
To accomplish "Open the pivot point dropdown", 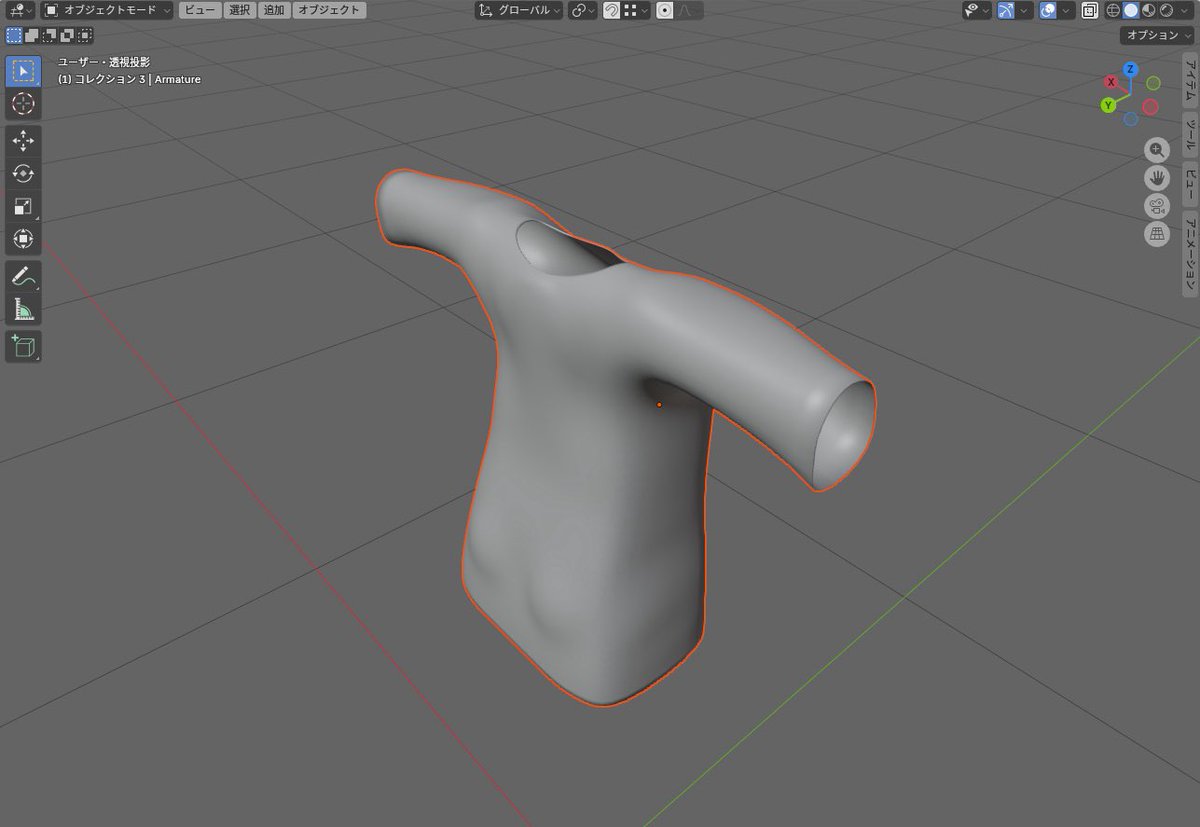I will pos(583,10).
